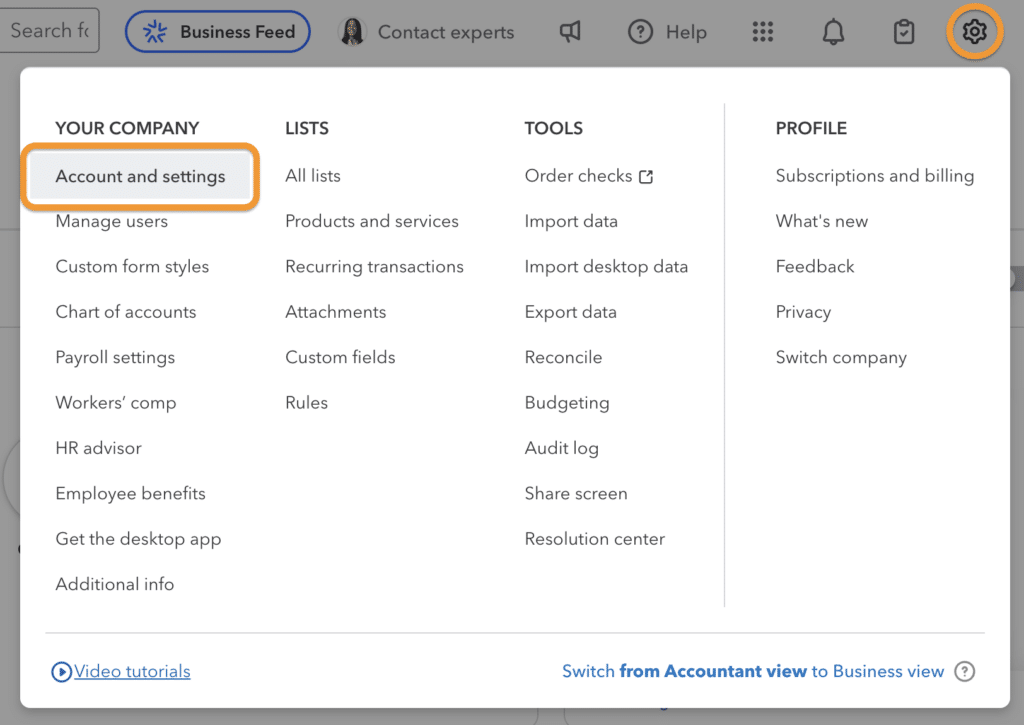Choose Switch company
The height and width of the screenshot is (725, 1024).
(841, 357)
